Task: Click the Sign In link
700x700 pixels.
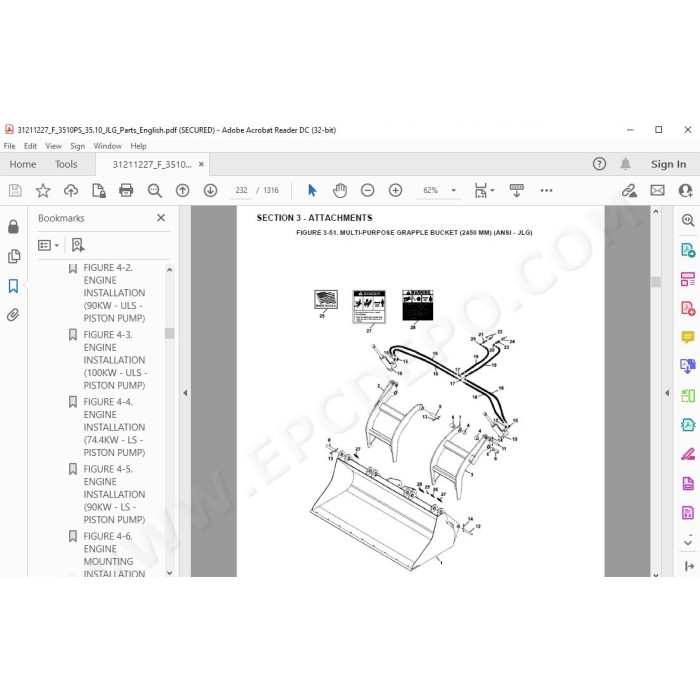Action: tap(668, 164)
